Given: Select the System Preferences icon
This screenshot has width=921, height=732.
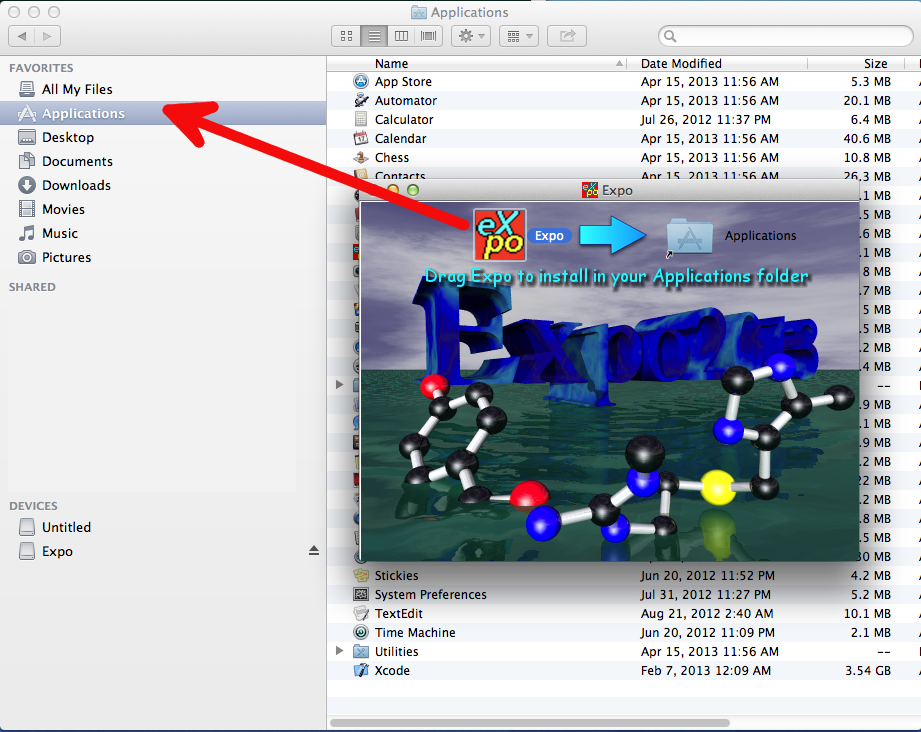Looking at the screenshot, I should pos(361,595).
